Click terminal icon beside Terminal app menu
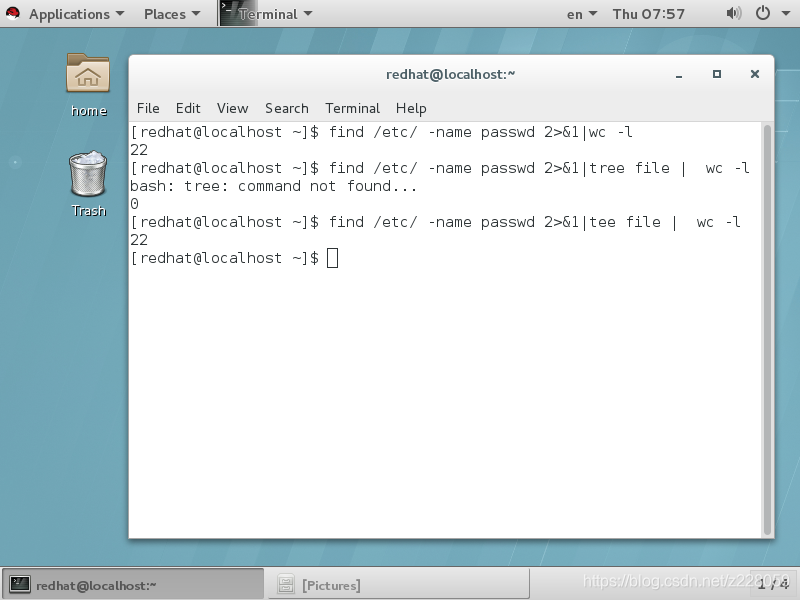 pyautogui.click(x=229, y=13)
